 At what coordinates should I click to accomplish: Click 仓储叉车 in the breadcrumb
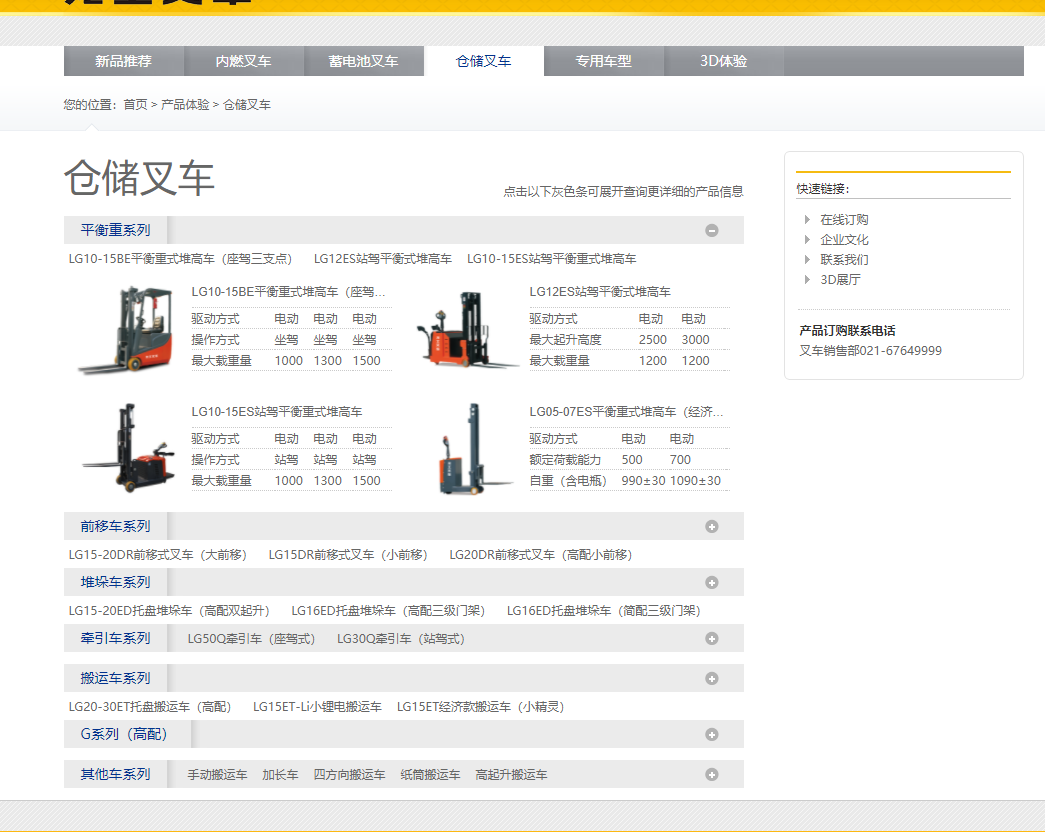tap(247, 105)
